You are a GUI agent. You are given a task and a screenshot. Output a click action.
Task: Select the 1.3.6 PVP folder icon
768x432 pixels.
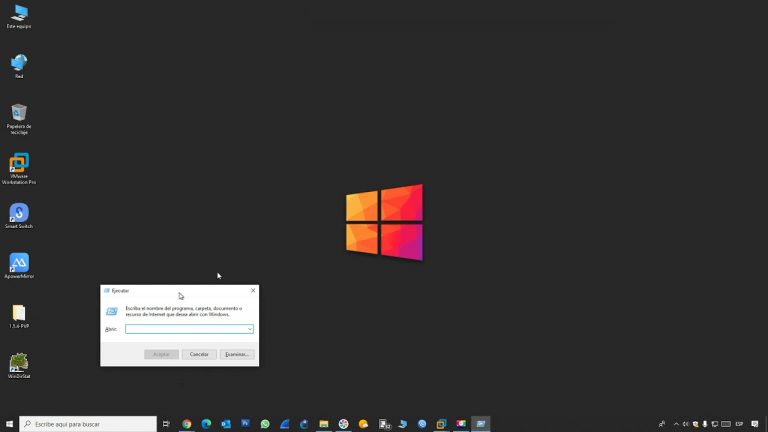tap(19, 316)
